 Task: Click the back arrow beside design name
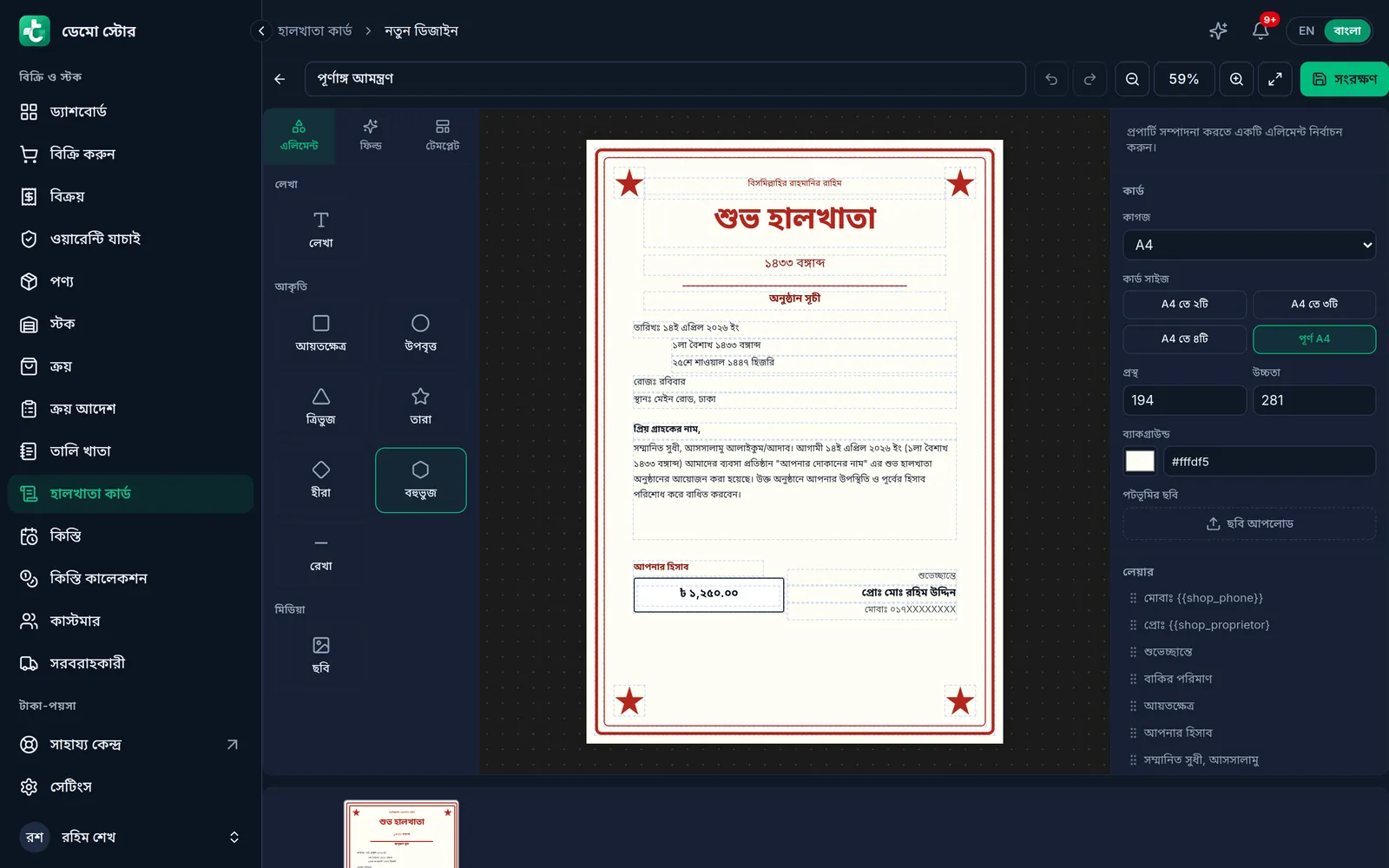point(280,79)
